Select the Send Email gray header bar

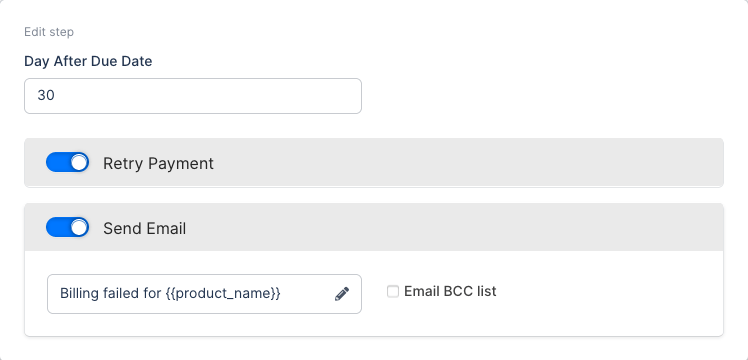point(374,227)
